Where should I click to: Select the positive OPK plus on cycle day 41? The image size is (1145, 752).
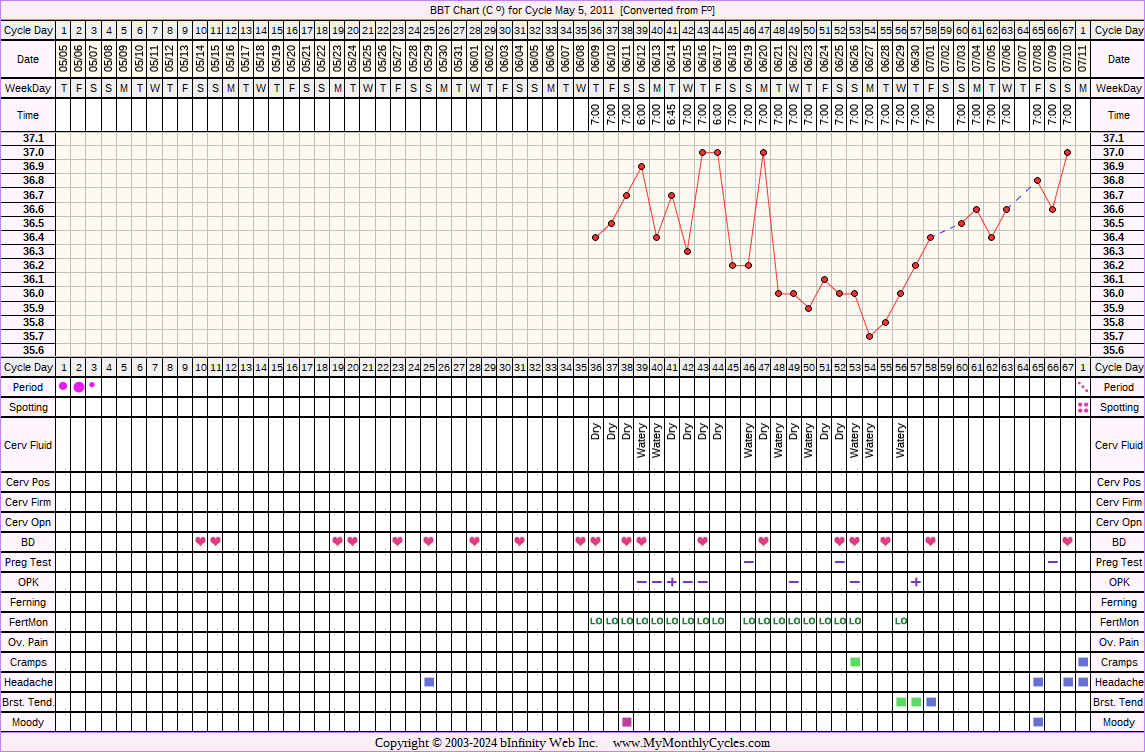point(672,582)
